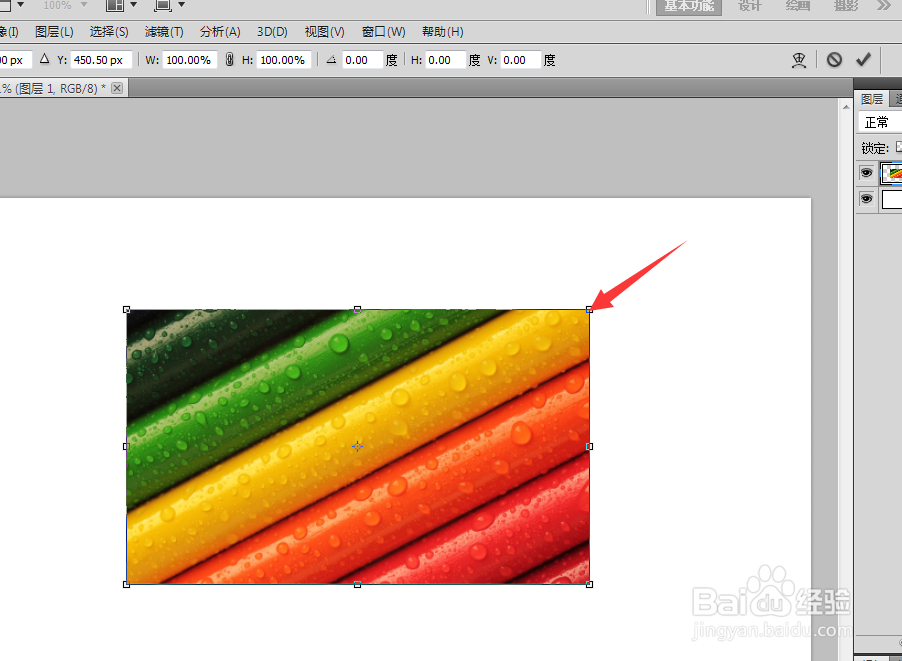Click the bottom-right transform corner handle

coord(589,584)
